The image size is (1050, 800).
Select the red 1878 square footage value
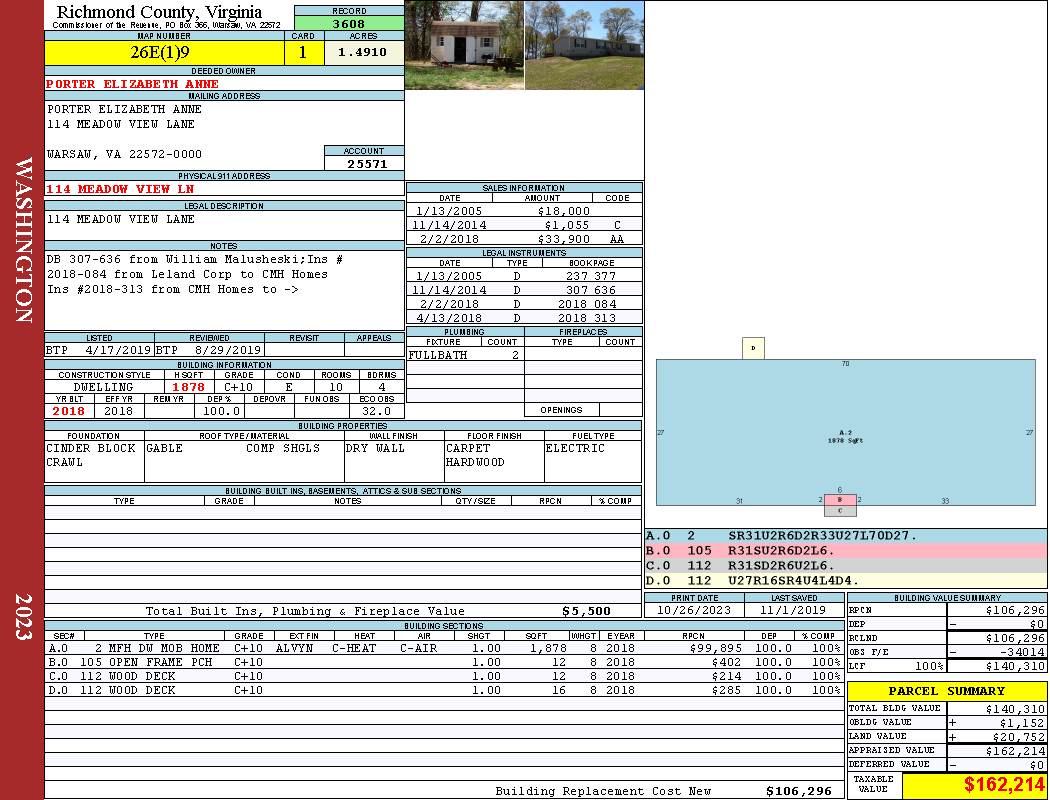[x=188, y=386]
